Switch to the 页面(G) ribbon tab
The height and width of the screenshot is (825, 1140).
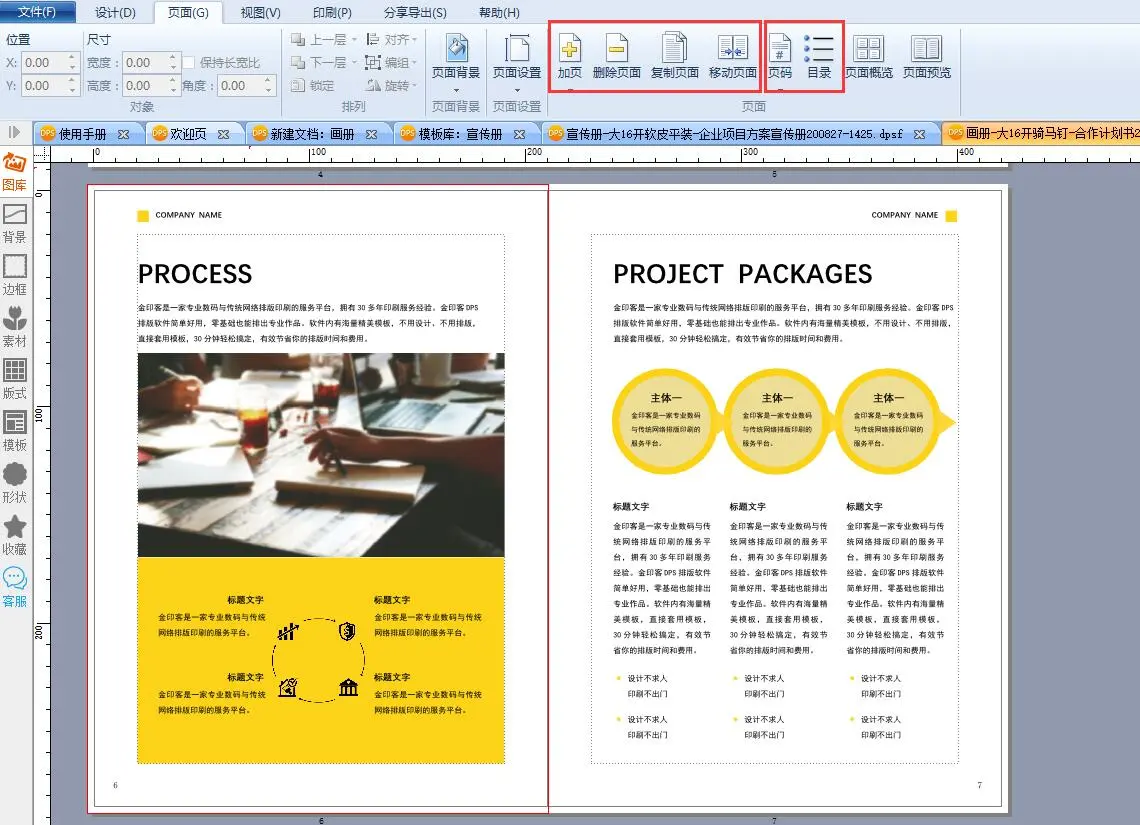[x=188, y=12]
